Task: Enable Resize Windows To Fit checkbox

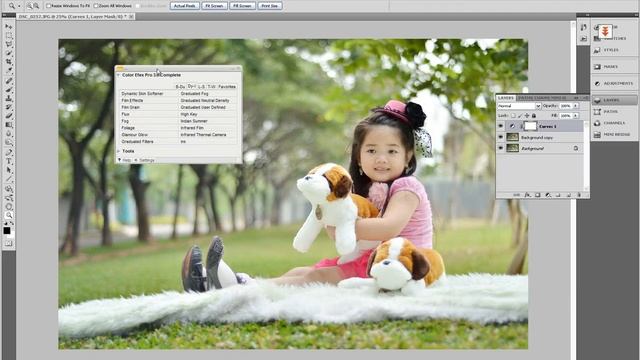Action: coord(48,6)
